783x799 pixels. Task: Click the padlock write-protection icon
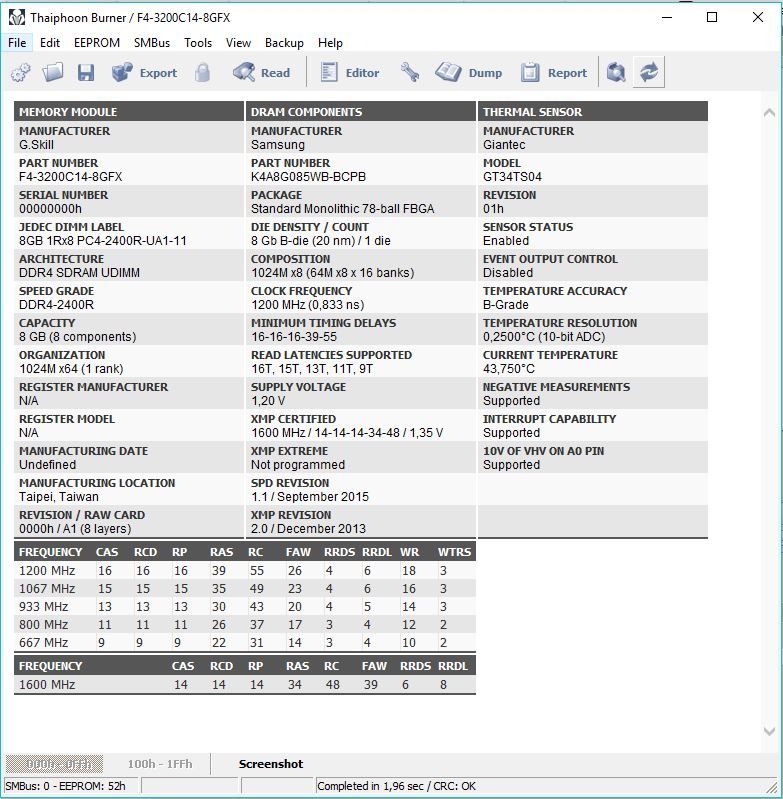202,72
